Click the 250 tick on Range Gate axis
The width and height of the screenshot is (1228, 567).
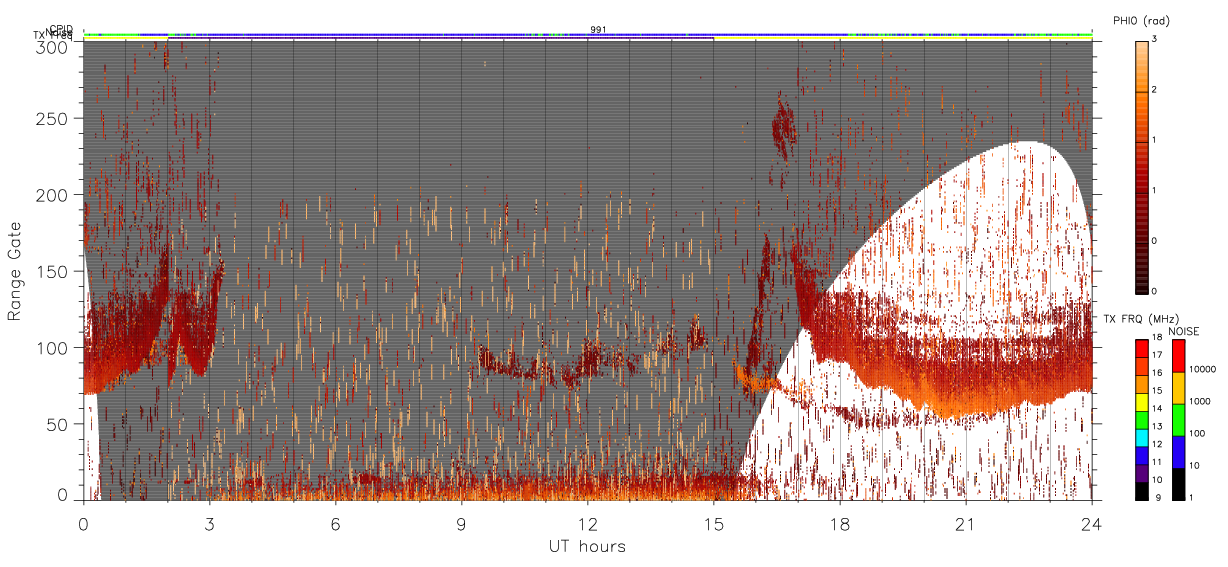(x=53, y=118)
